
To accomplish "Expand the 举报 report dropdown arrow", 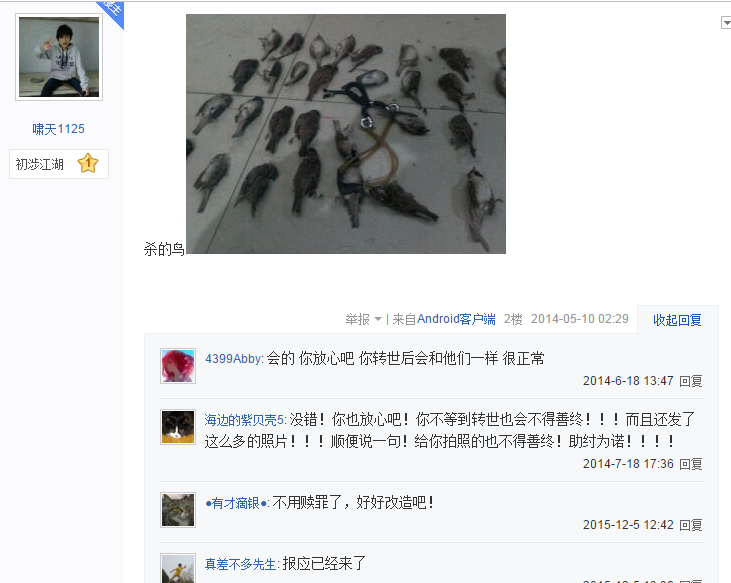I will [378, 319].
